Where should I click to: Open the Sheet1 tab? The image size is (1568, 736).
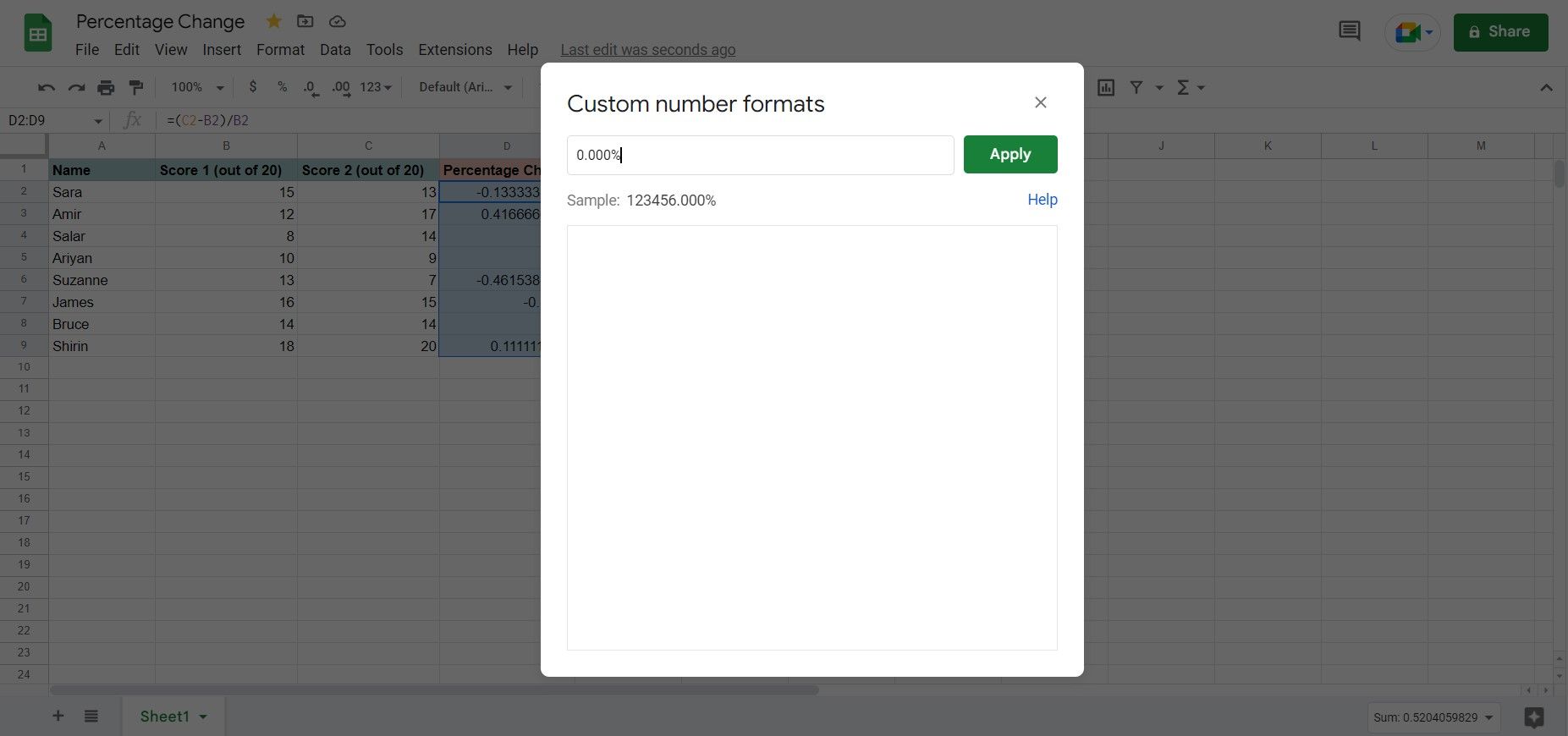pos(165,717)
